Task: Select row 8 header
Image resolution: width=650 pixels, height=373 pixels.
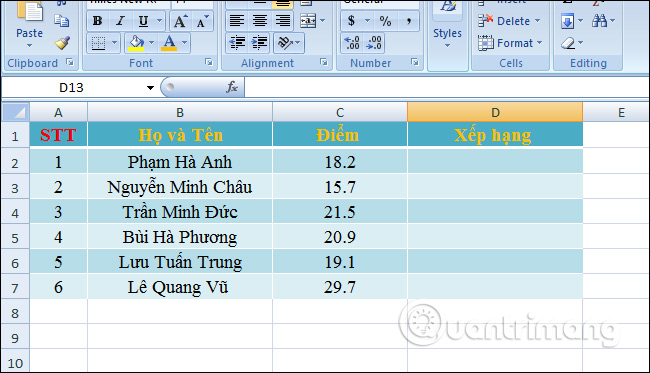Action: tap(15, 313)
